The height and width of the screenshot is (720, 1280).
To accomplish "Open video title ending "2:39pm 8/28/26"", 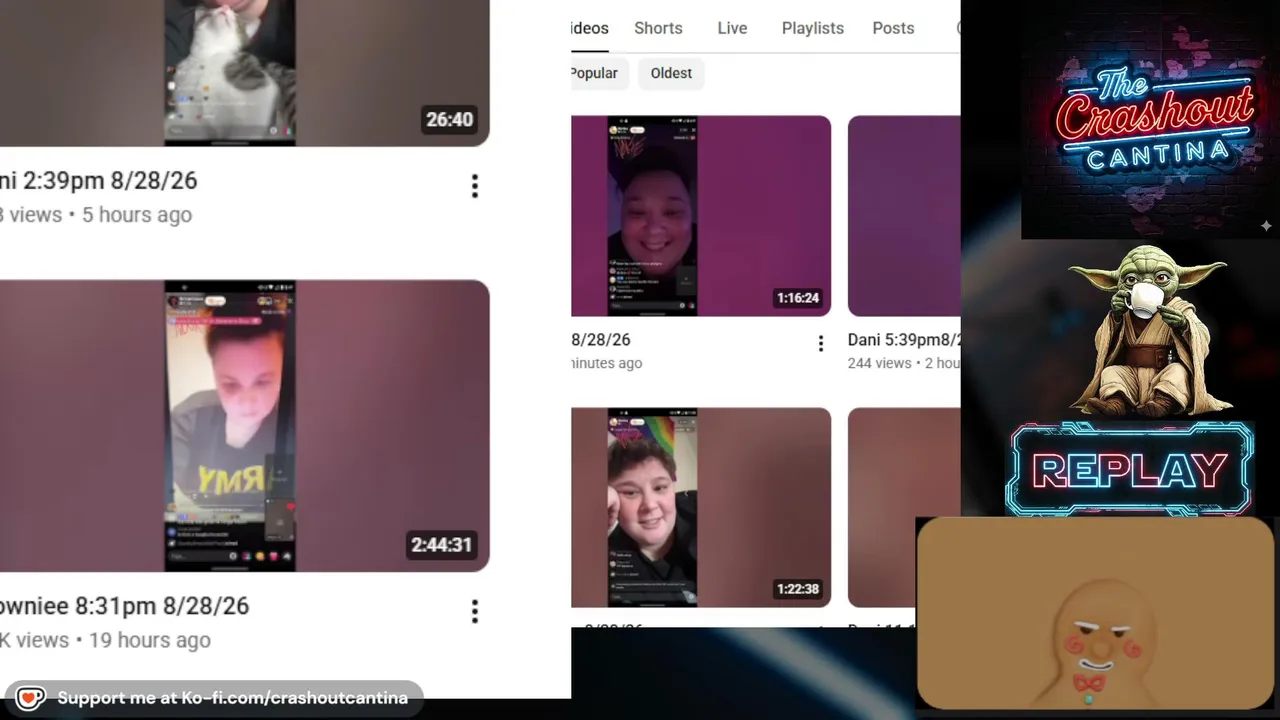I will pyautogui.click(x=99, y=181).
